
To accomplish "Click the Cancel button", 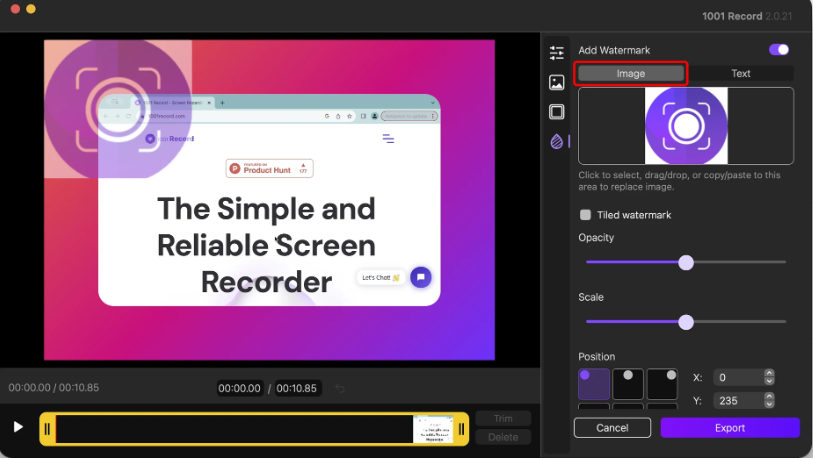I will [x=612, y=428].
